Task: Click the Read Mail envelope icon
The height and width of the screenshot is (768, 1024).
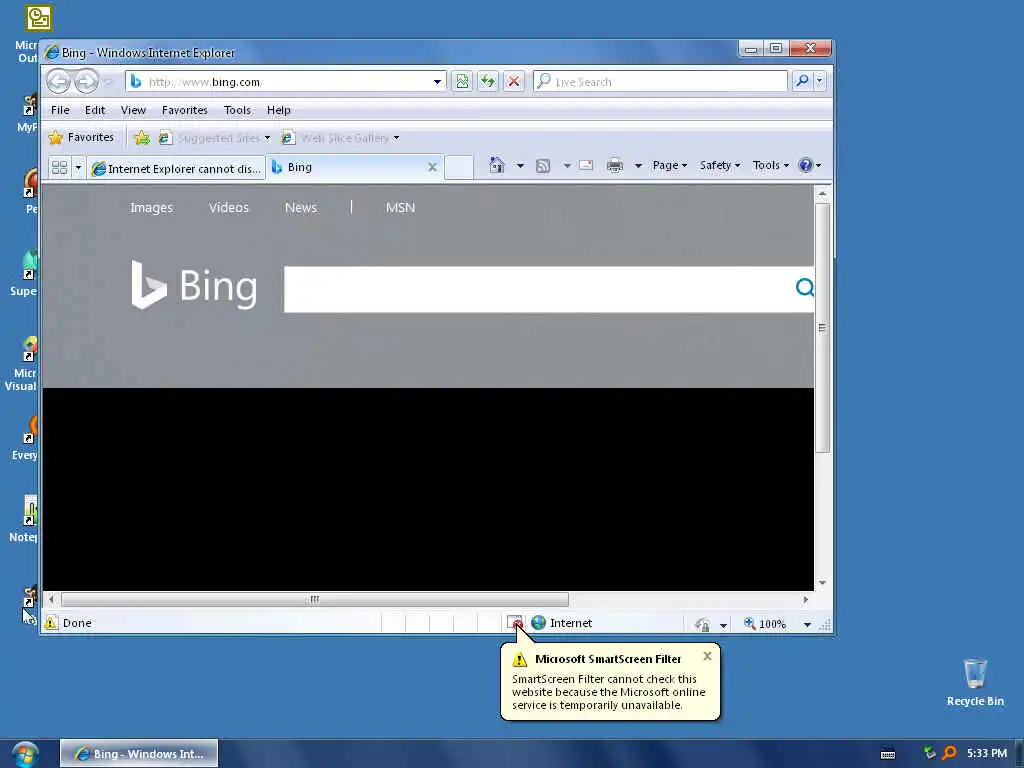Action: tap(586, 165)
